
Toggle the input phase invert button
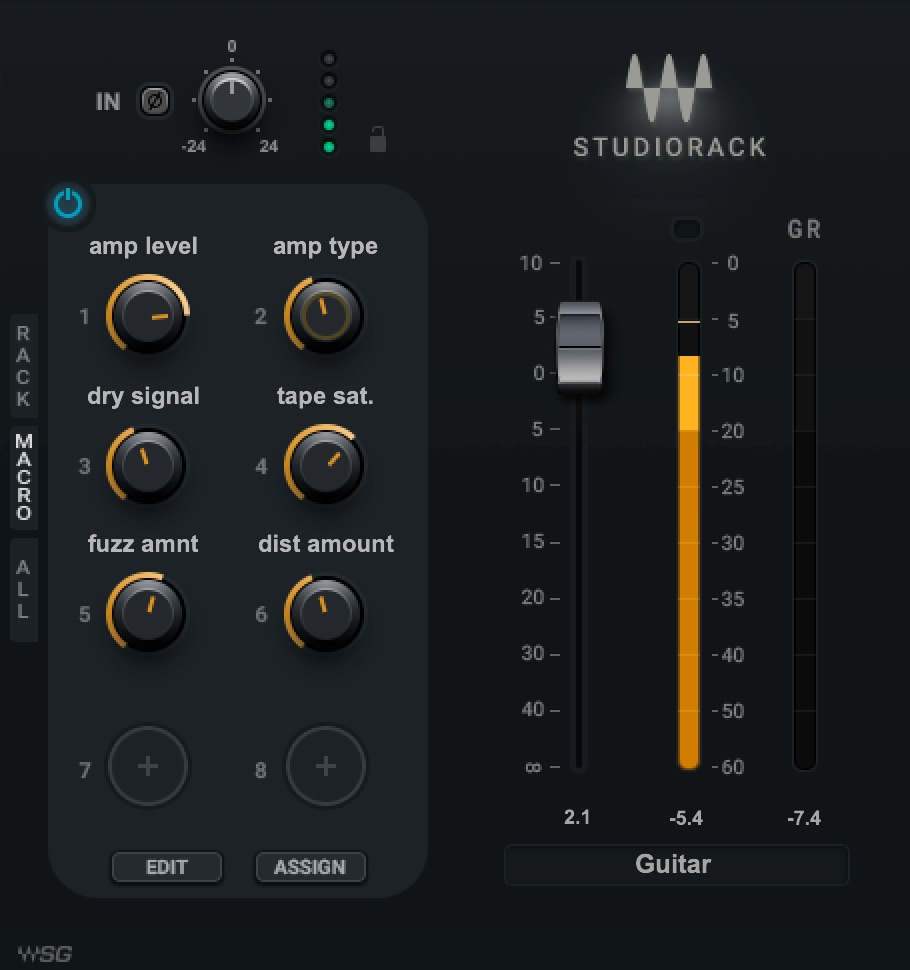pos(155,101)
